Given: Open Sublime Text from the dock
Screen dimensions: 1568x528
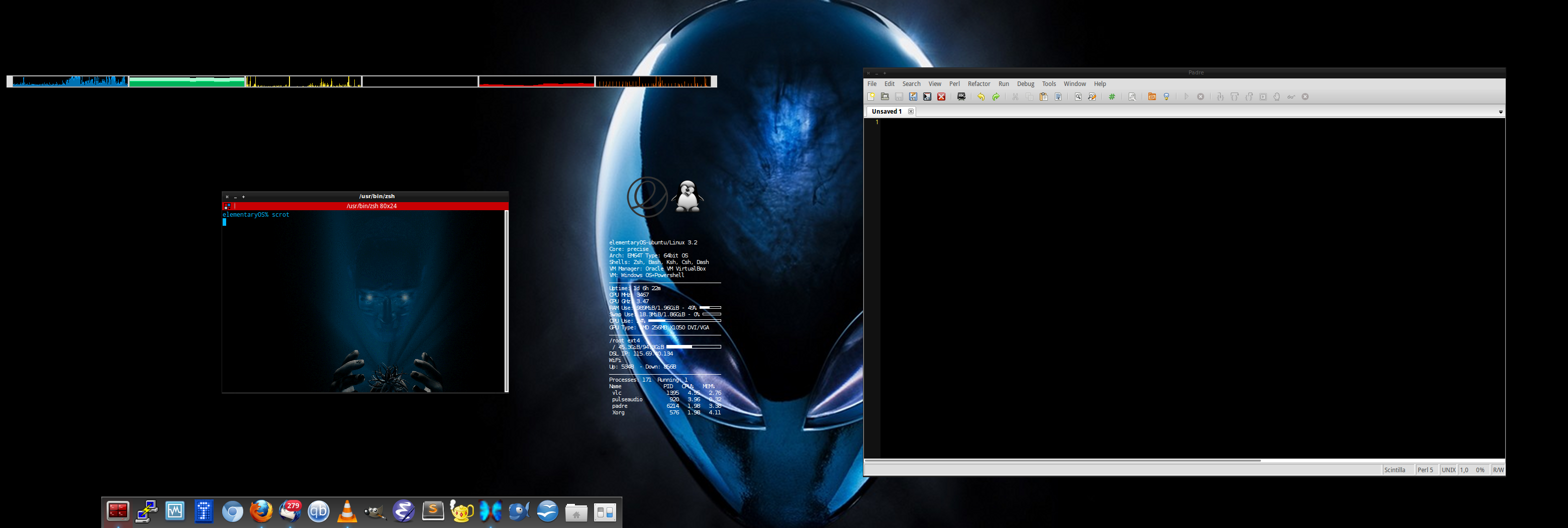Looking at the screenshot, I should pos(433,511).
